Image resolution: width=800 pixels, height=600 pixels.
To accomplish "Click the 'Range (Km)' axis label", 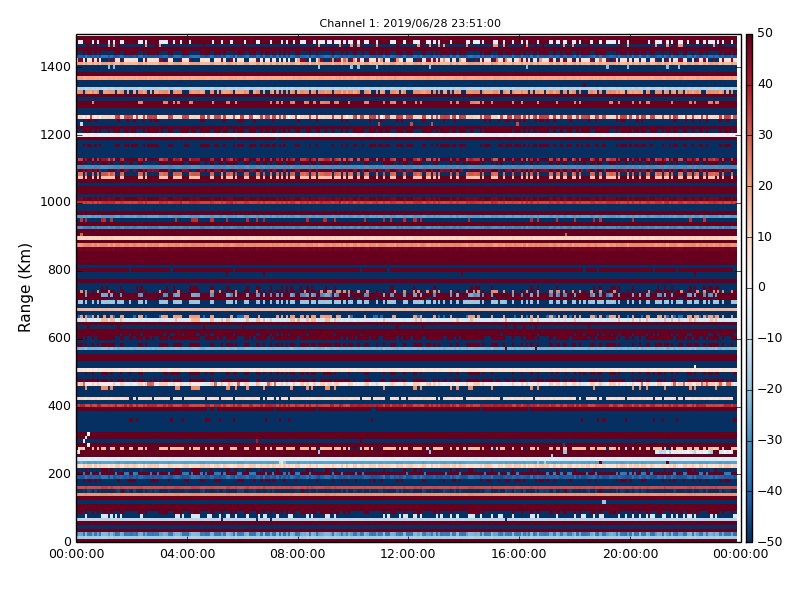I will point(24,288).
